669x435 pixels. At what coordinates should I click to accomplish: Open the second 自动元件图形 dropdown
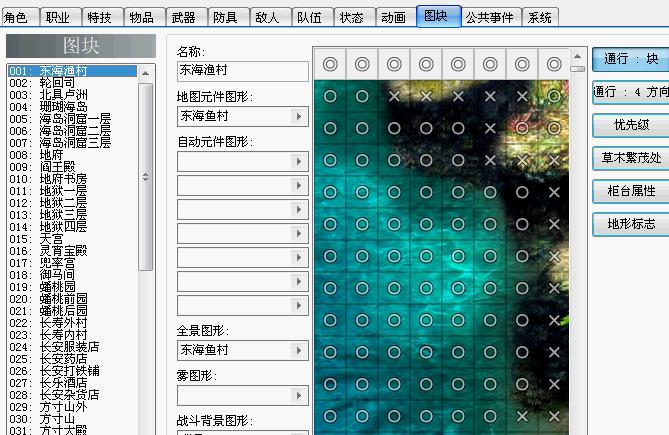click(x=243, y=186)
